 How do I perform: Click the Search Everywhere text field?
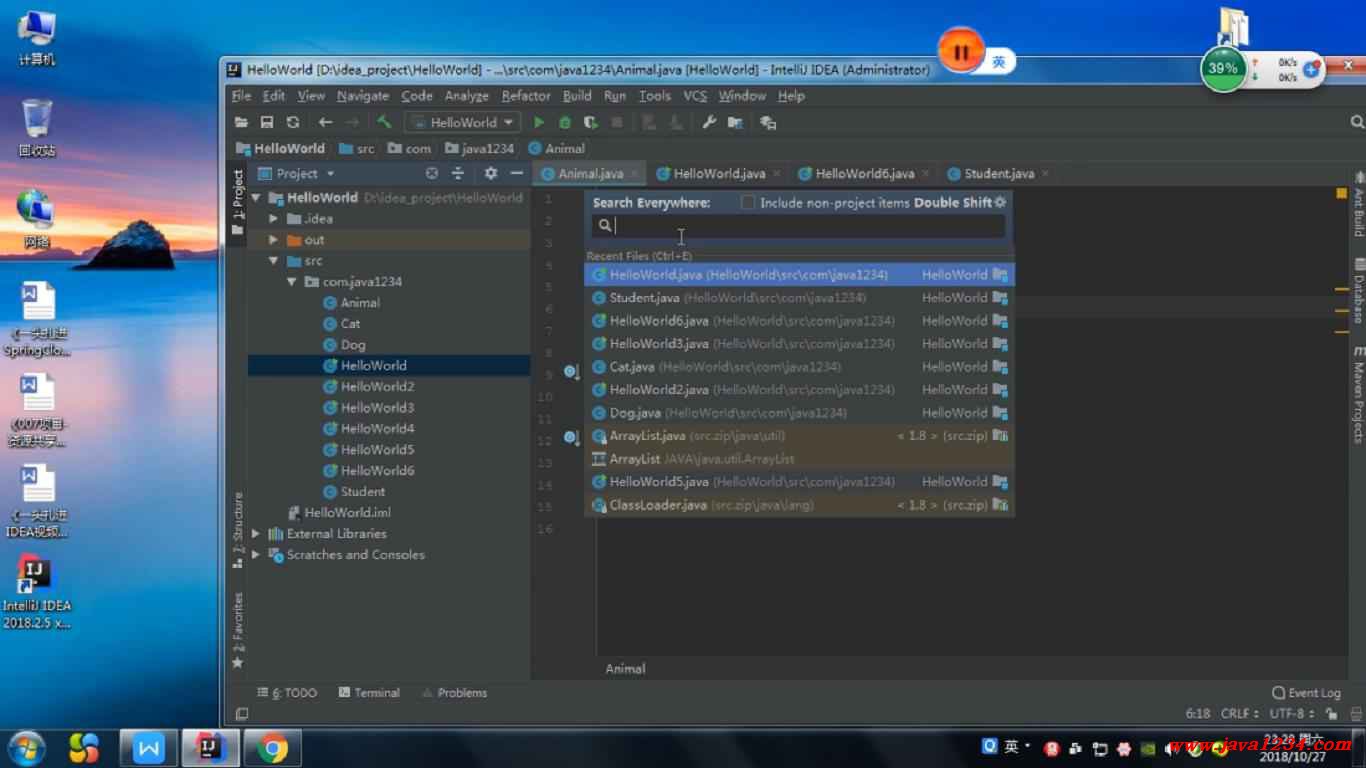[800, 226]
